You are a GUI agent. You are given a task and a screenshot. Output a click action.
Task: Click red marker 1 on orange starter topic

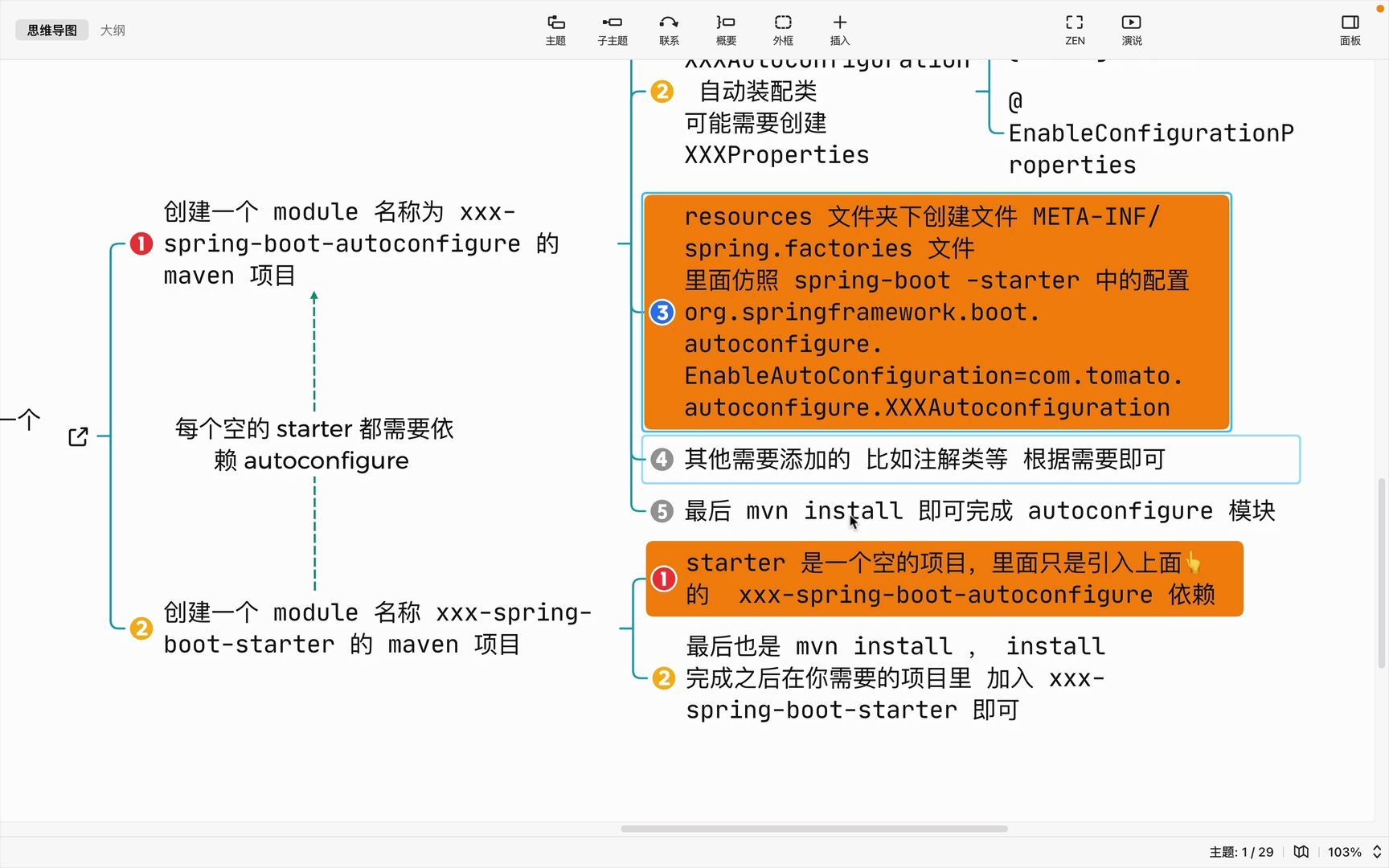tap(664, 579)
